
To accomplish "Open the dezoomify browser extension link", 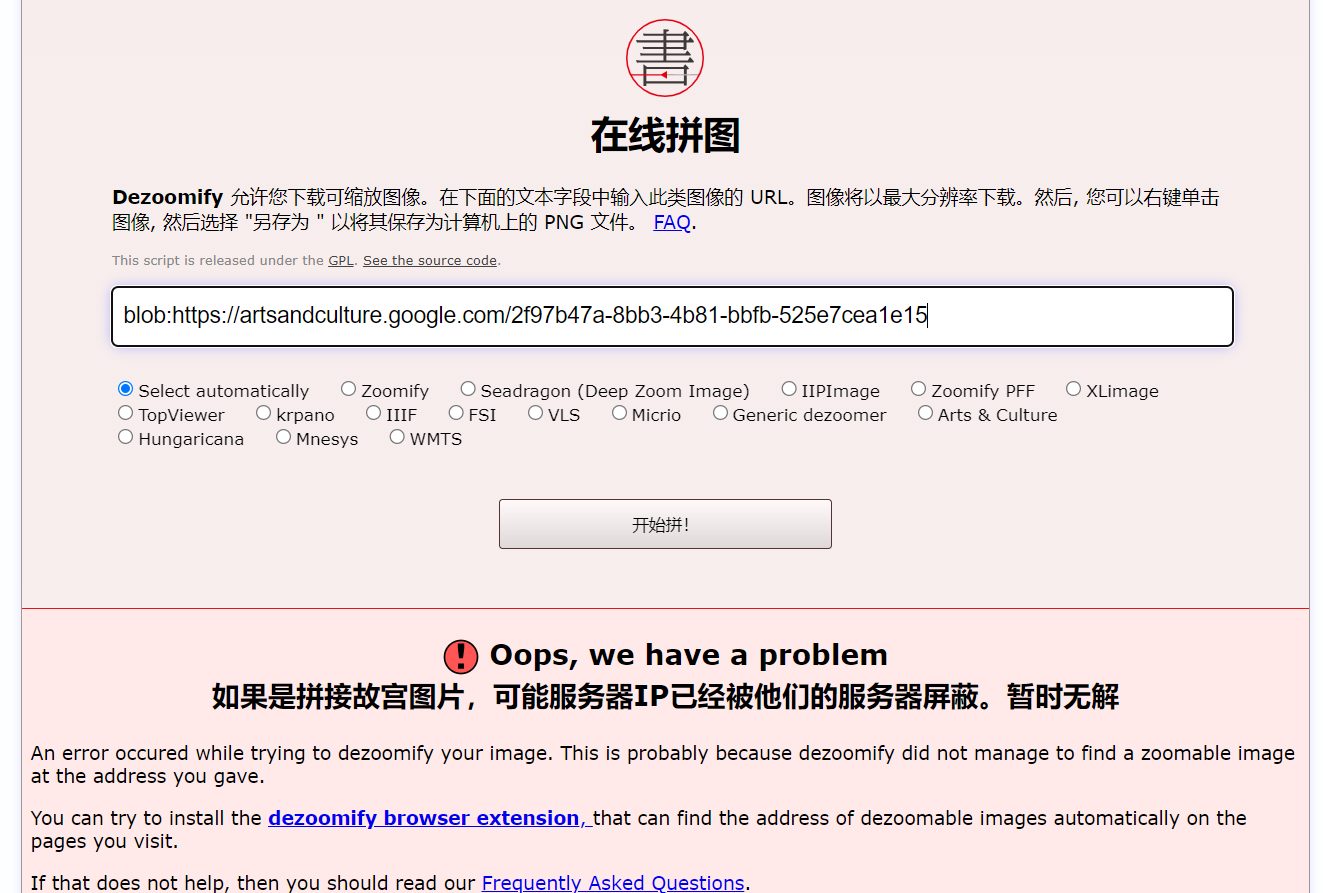I will coord(425,818).
